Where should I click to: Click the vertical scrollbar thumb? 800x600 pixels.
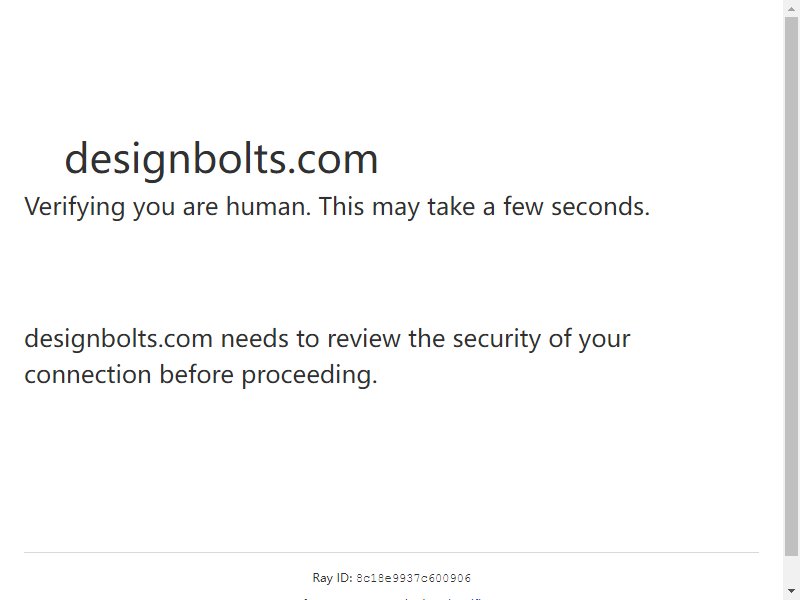[x=791, y=286]
